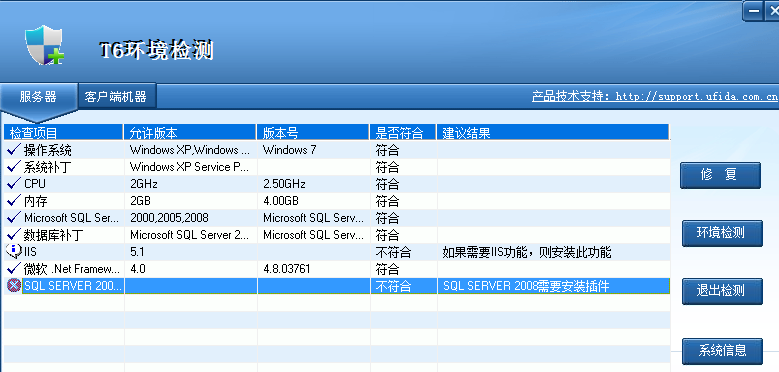Image resolution: width=779 pixels, height=372 pixels.
Task: Click the 建议结果 column header
Action: [x=553, y=133]
